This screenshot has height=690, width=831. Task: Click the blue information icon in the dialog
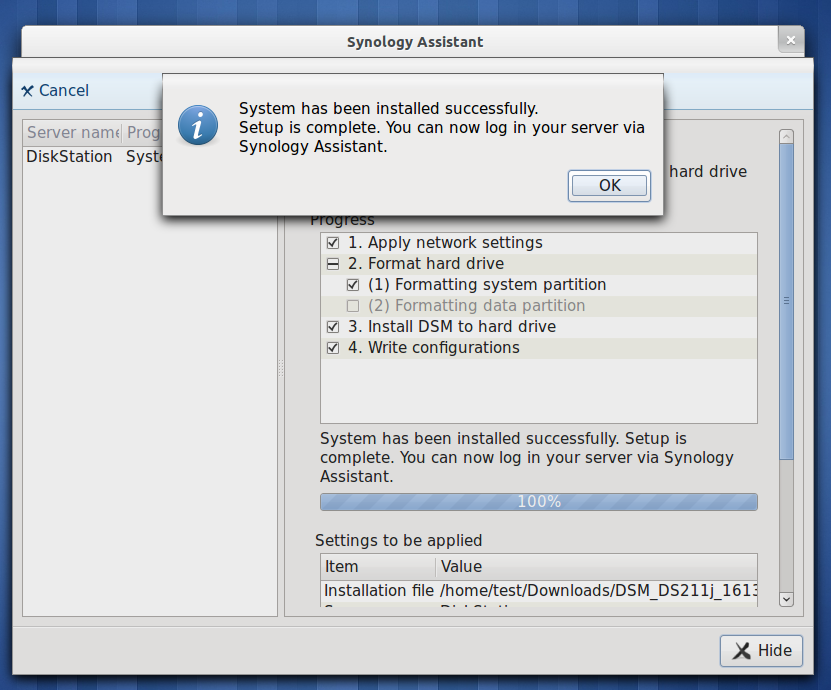coord(198,125)
